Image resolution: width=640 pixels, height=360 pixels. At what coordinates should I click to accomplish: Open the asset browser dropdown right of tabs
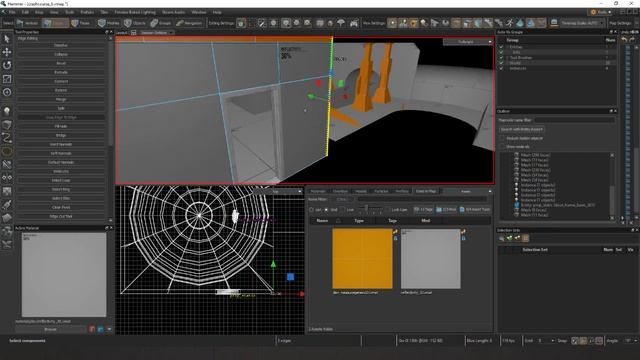tap(468, 191)
